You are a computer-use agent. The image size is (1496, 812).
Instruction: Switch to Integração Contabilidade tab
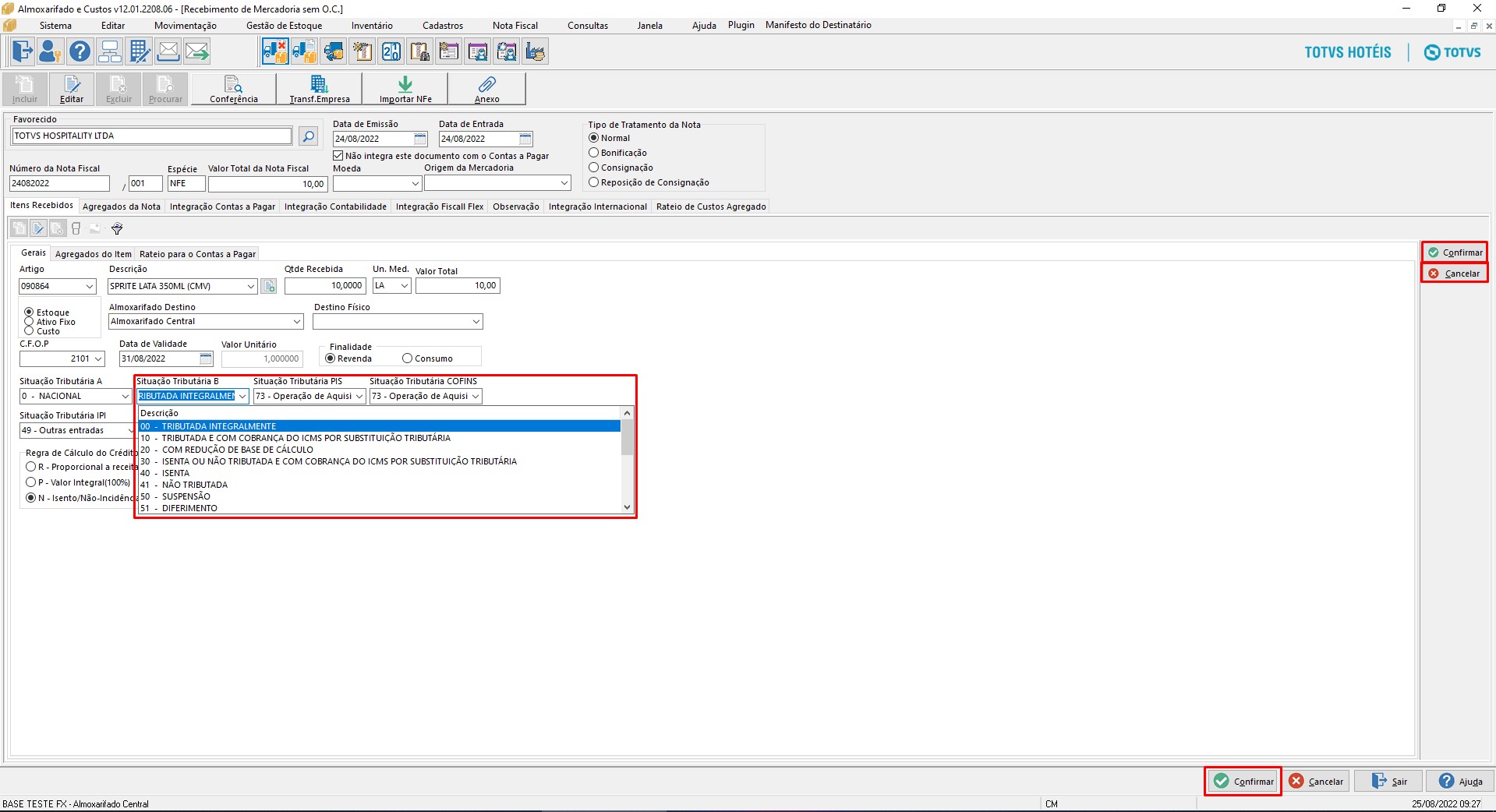(335, 207)
